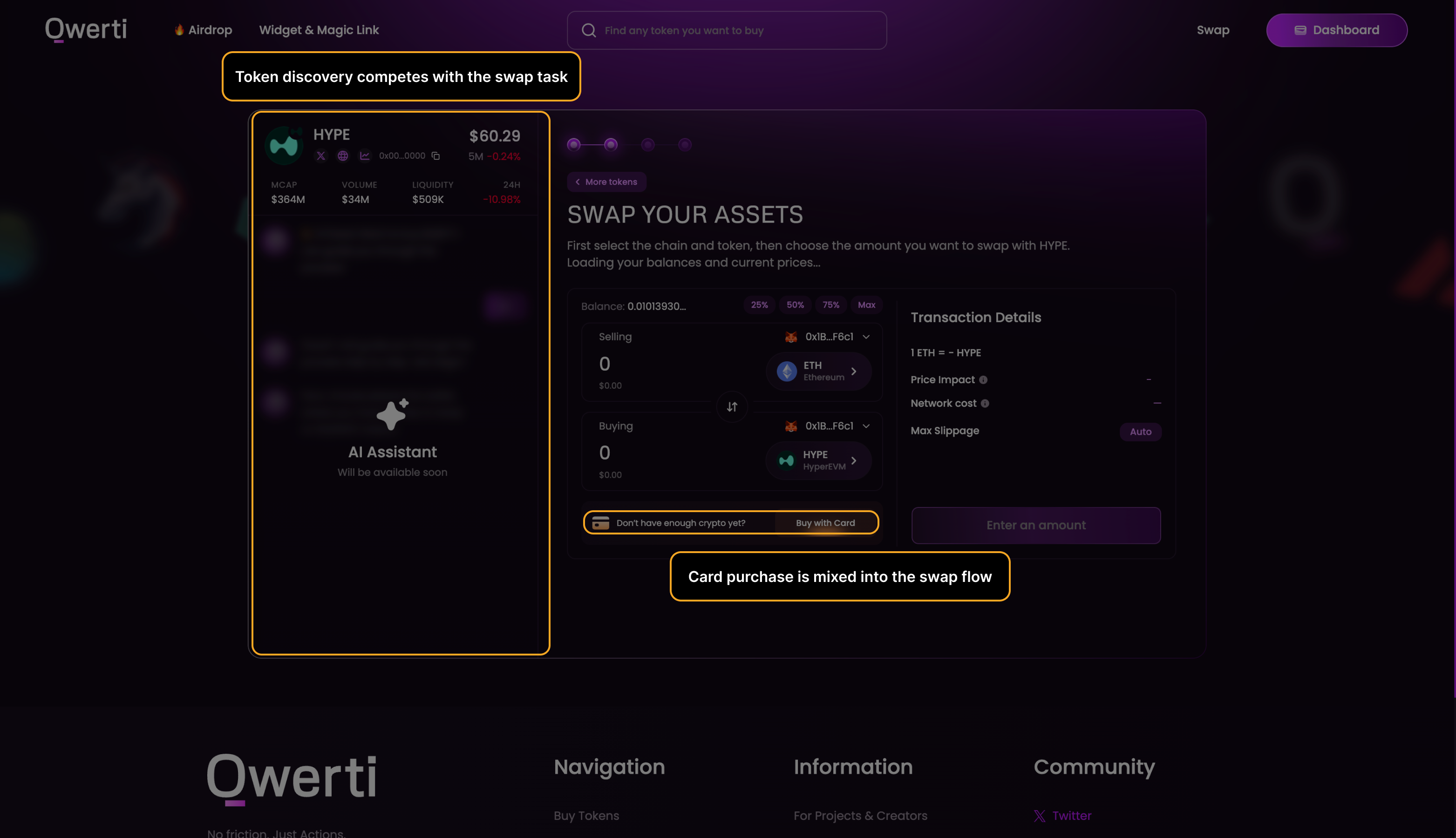Screen dimensions: 1456x838
Task: Choose 50% of balance
Action: click(795, 305)
